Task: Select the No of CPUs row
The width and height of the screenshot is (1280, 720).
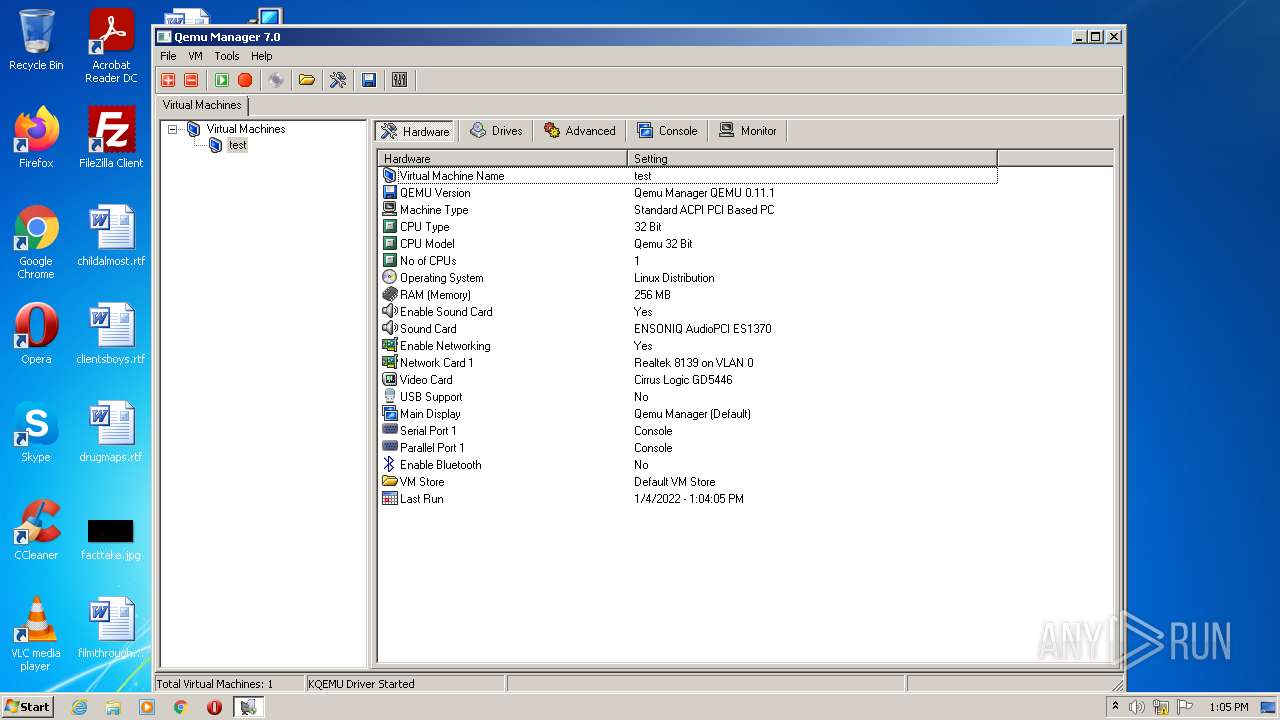Action: [x=688, y=261]
